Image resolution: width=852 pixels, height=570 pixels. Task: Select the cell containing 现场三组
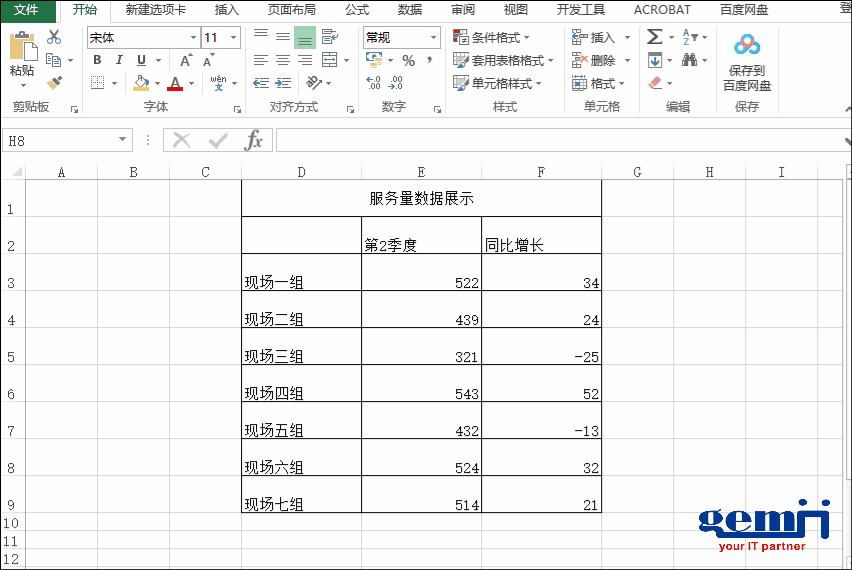click(x=302, y=346)
